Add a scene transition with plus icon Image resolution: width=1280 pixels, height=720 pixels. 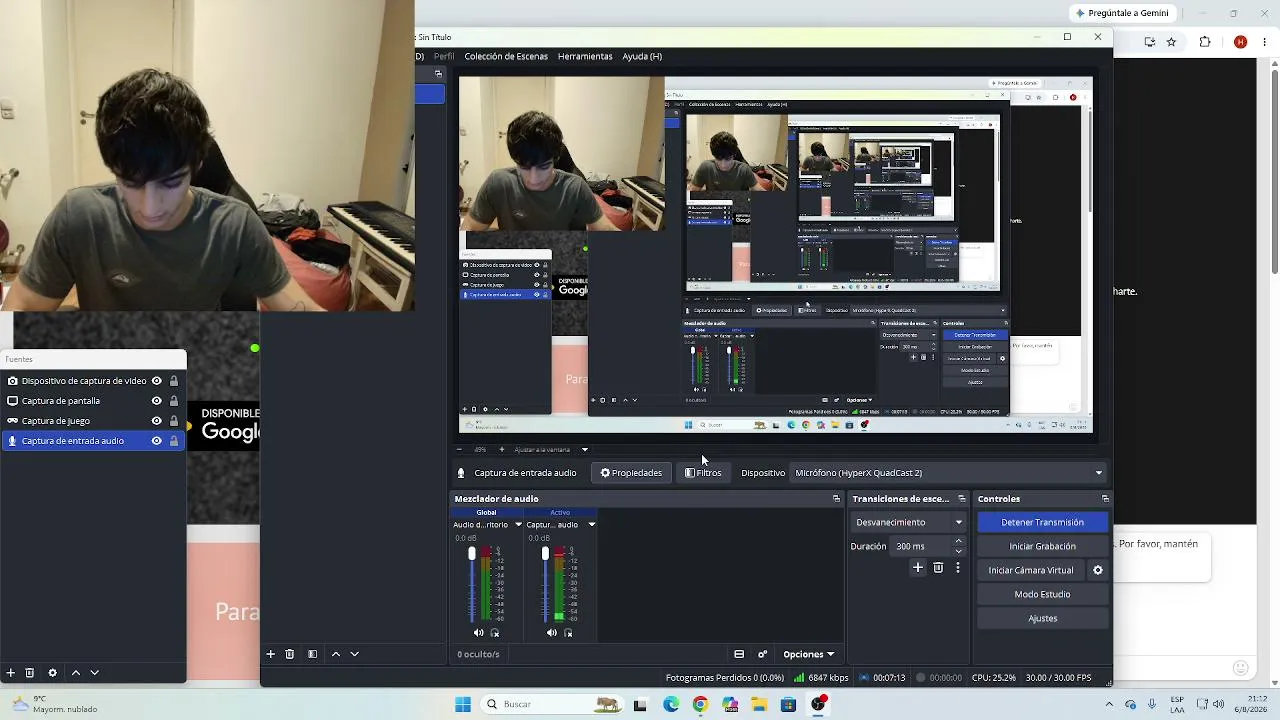tap(918, 568)
